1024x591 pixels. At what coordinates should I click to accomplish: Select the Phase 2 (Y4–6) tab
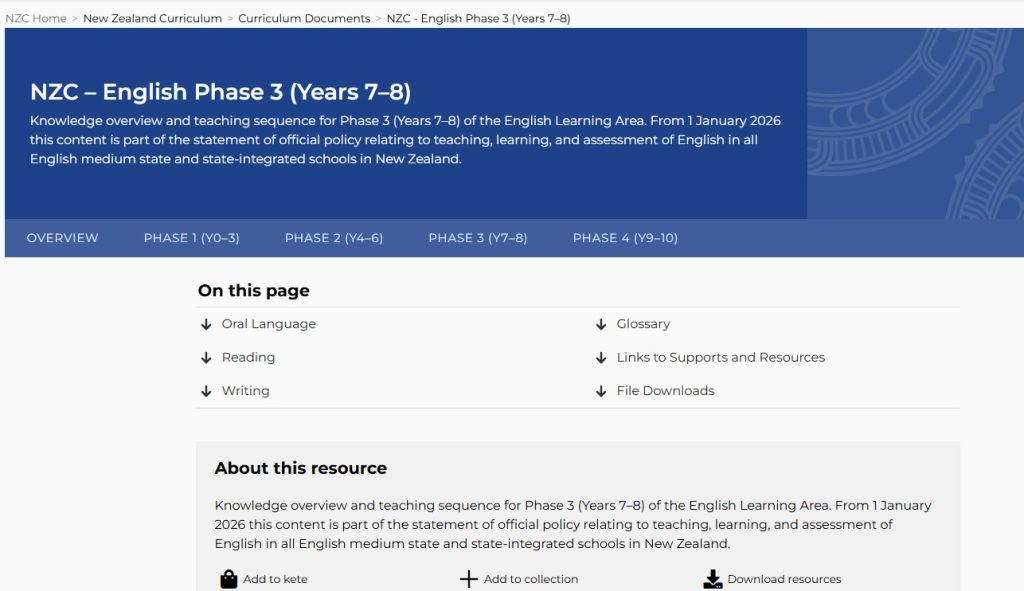tap(334, 238)
